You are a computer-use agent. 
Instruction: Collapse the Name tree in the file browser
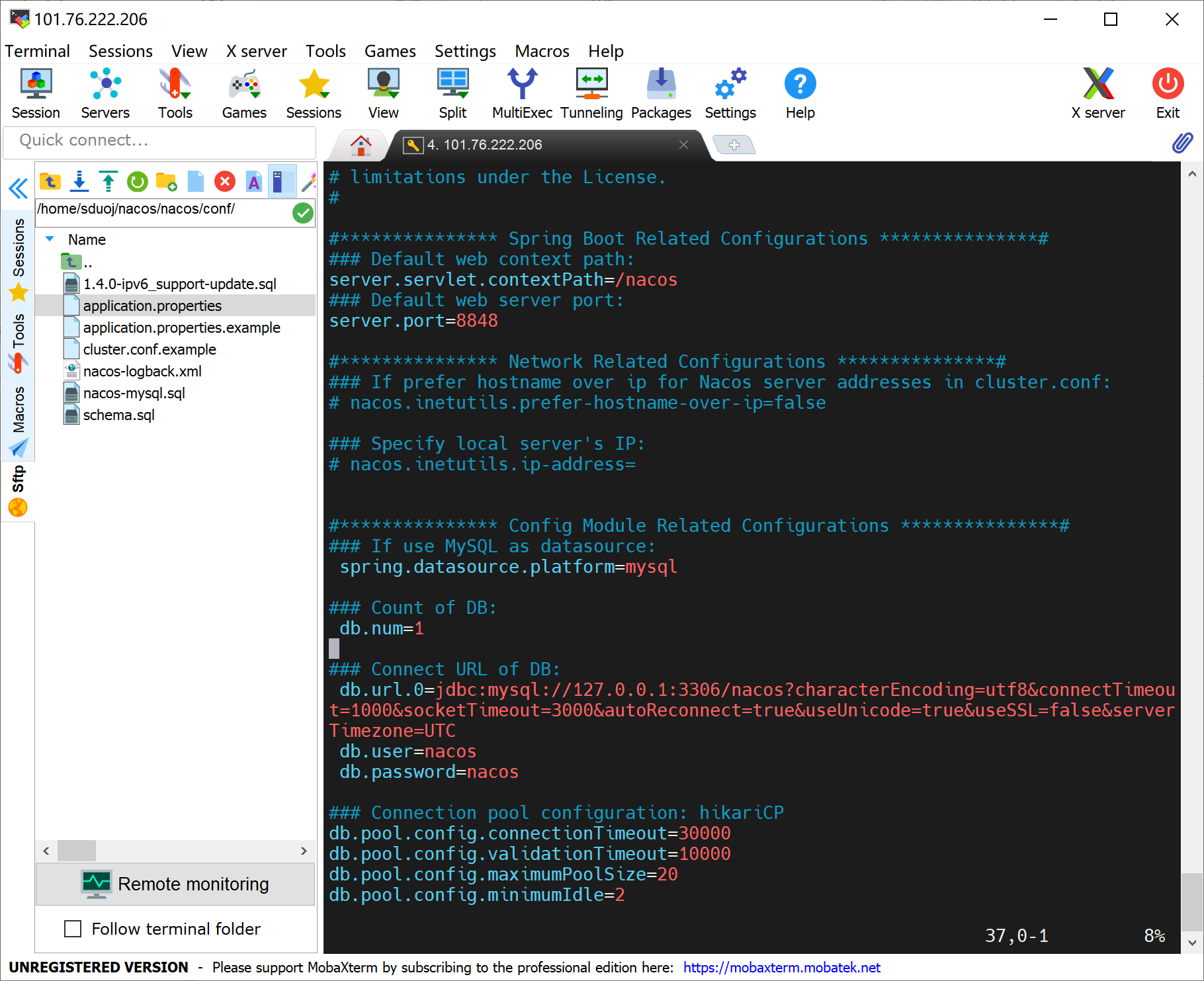tap(49, 239)
